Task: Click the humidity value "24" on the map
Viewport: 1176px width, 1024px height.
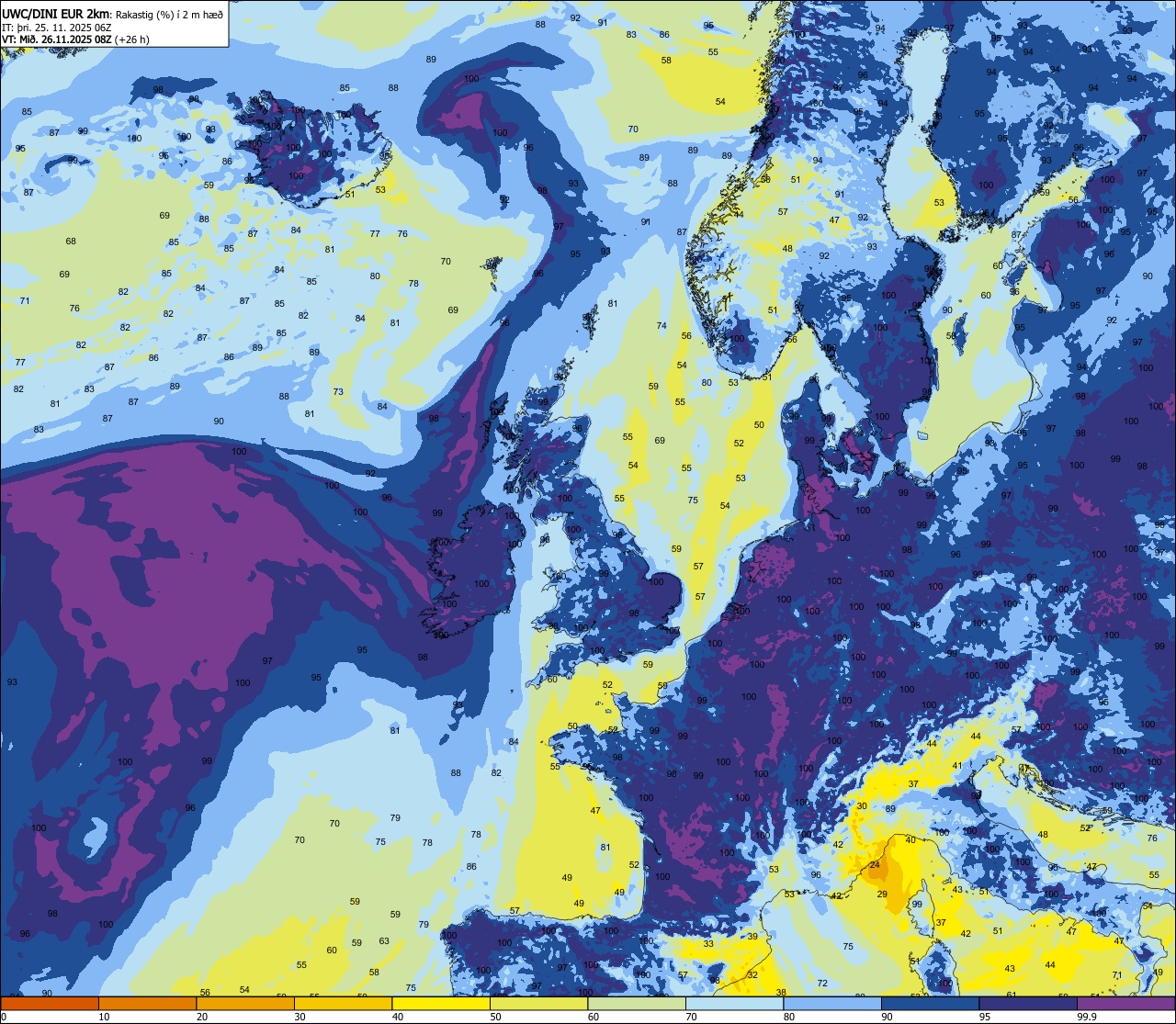Action: coord(875,865)
